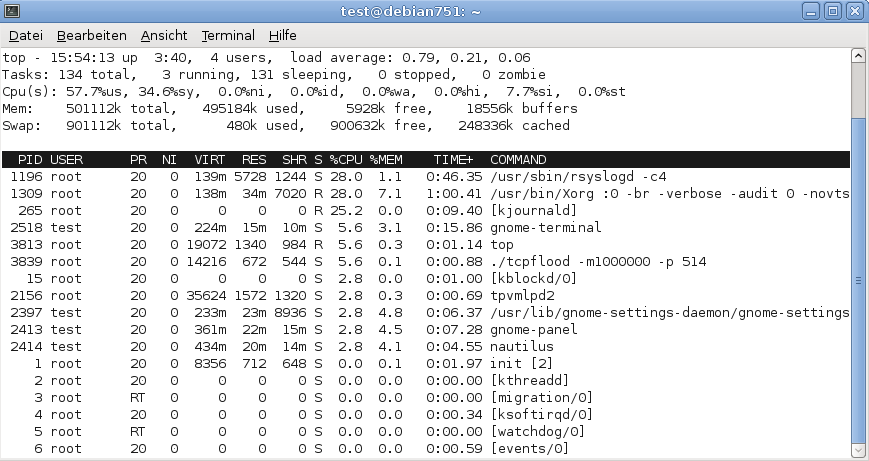Close the terminal window
Screen dimensions: 869x461
tap(855, 11)
